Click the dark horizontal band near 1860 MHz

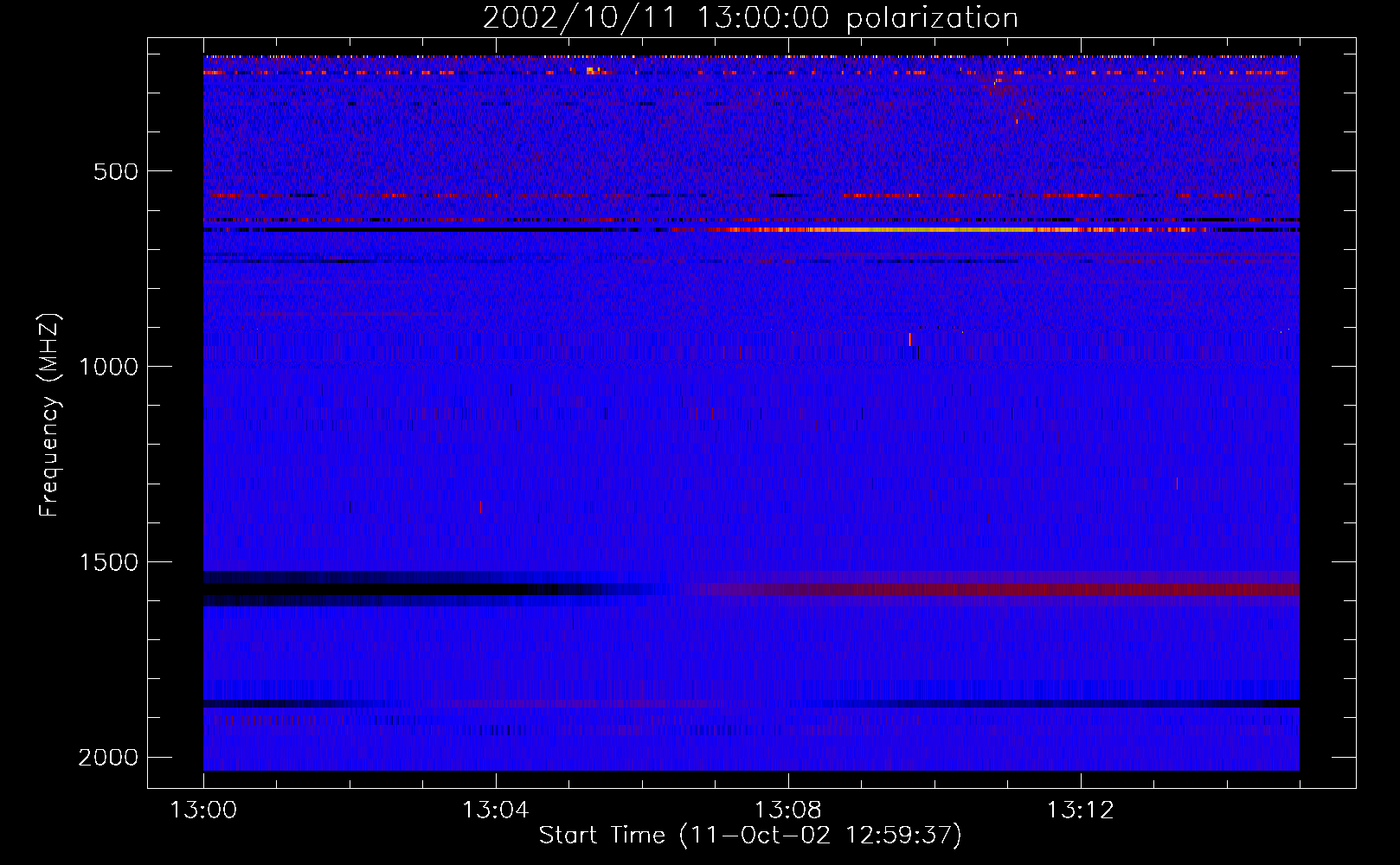coord(752,704)
